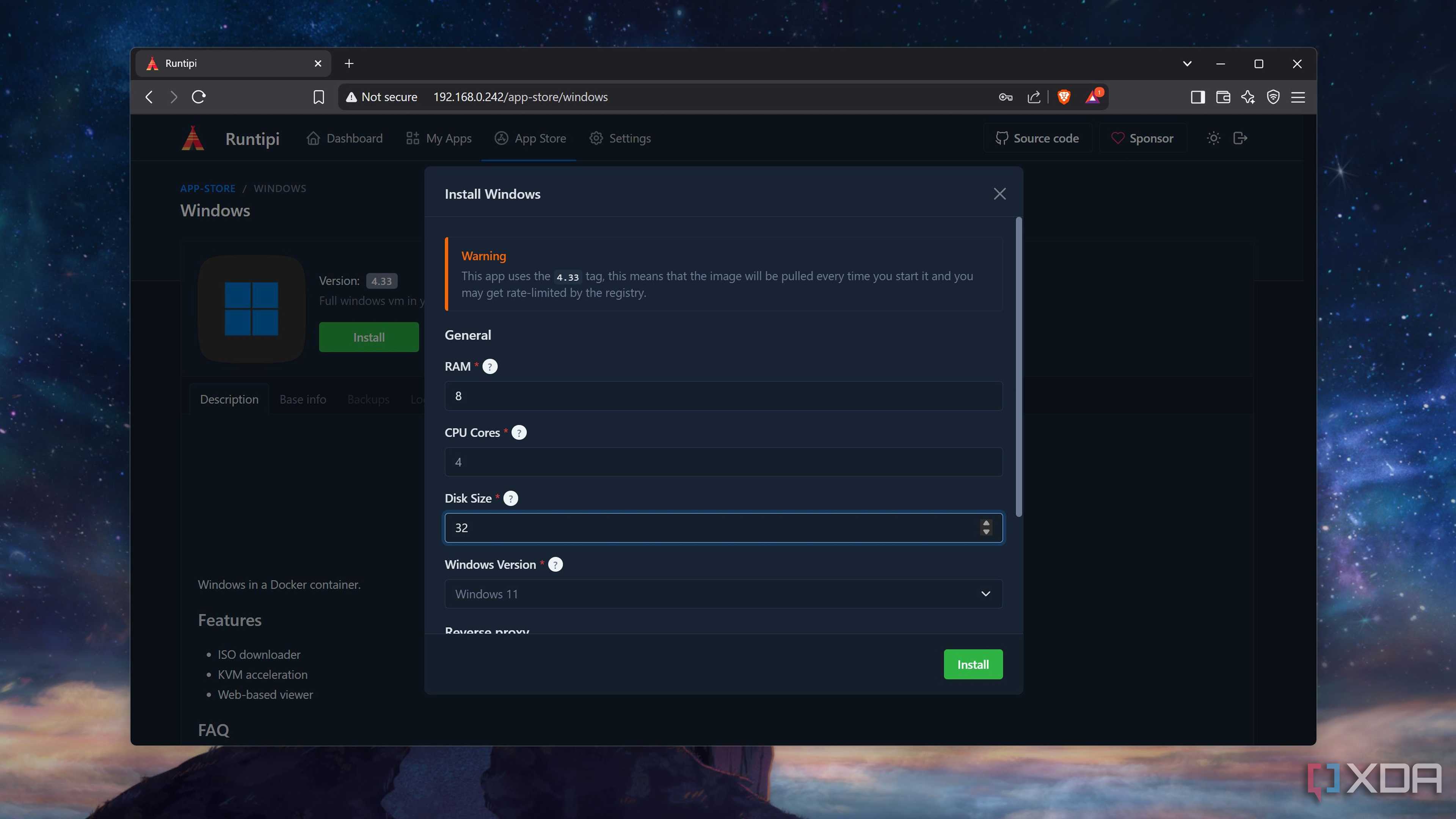Close the Install Windows dialog
This screenshot has height=819, width=1456.
(x=999, y=194)
